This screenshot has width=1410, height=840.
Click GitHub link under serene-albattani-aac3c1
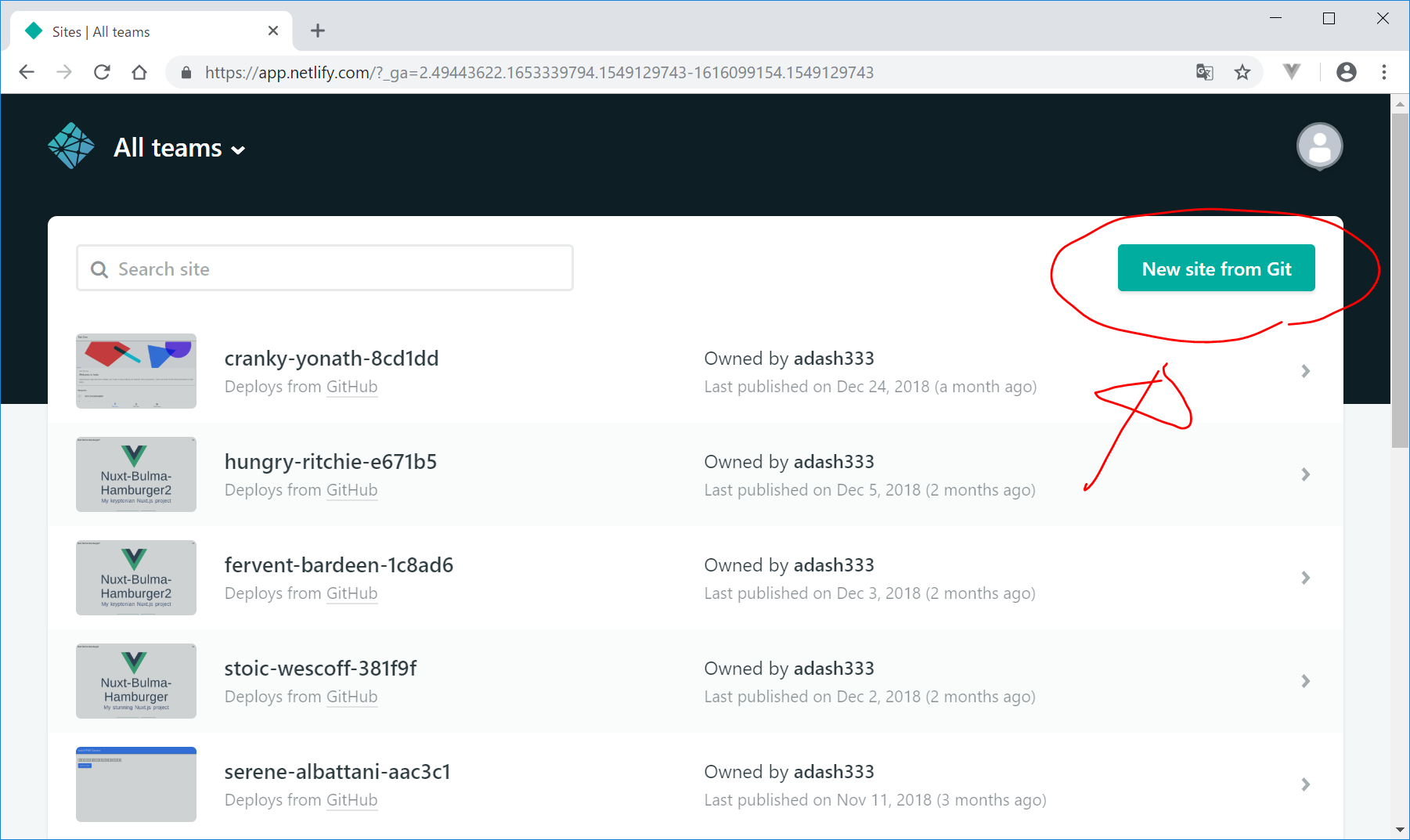coord(352,800)
